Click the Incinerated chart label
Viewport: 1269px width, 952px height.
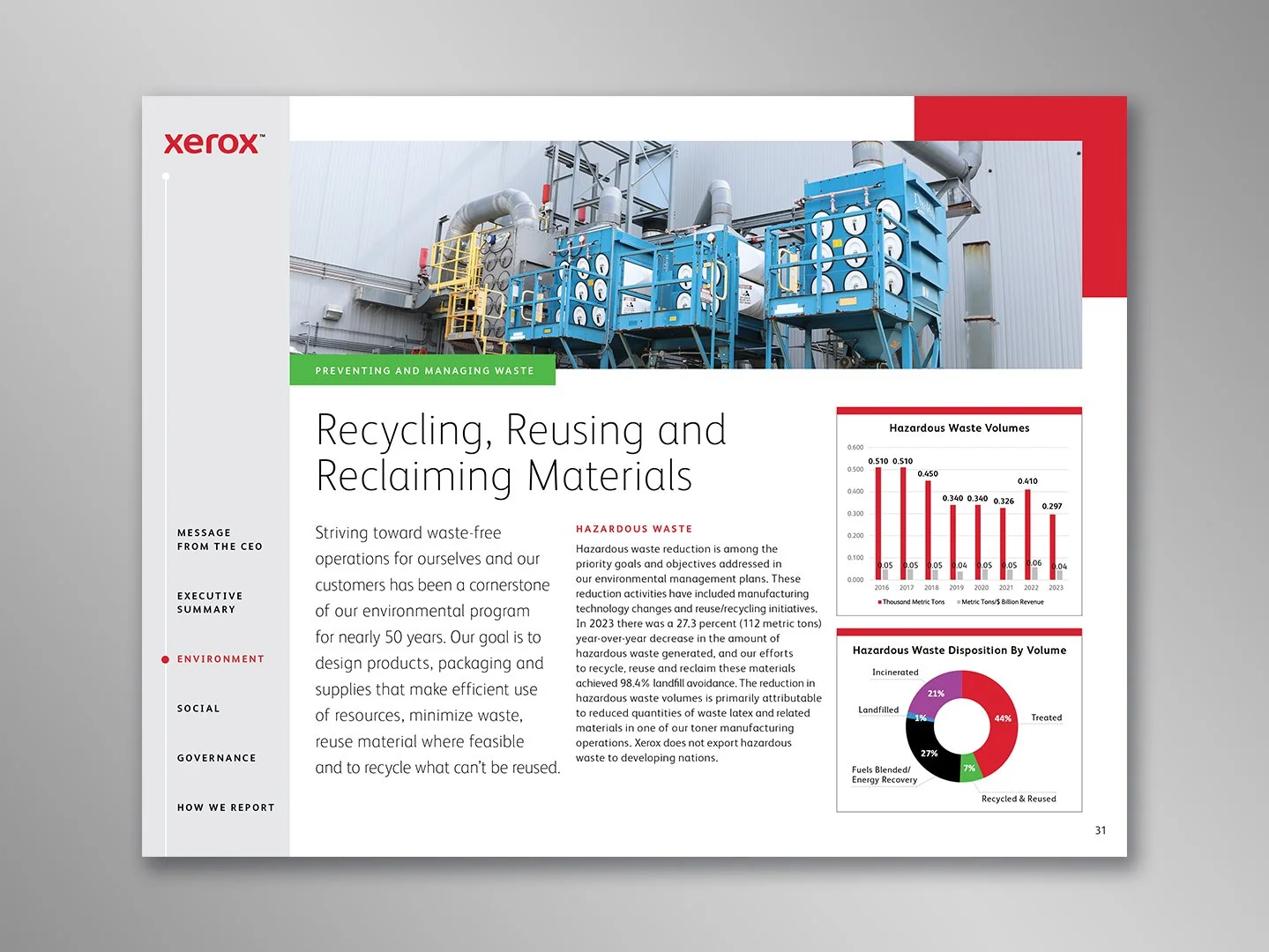tap(895, 673)
